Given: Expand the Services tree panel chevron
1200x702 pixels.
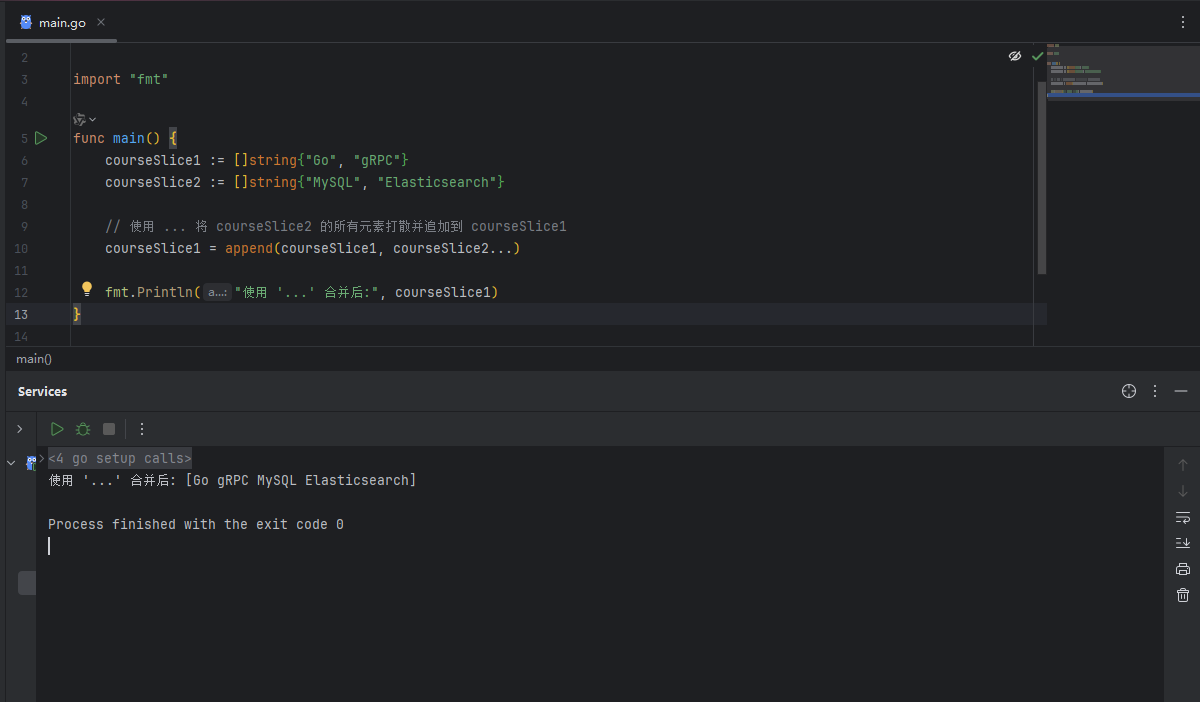Looking at the screenshot, I should (19, 429).
